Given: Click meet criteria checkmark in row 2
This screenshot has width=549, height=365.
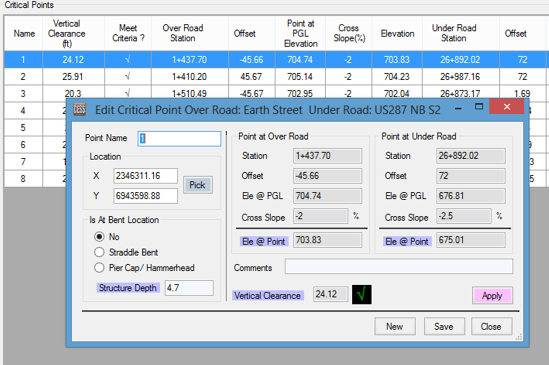Looking at the screenshot, I should [128, 76].
